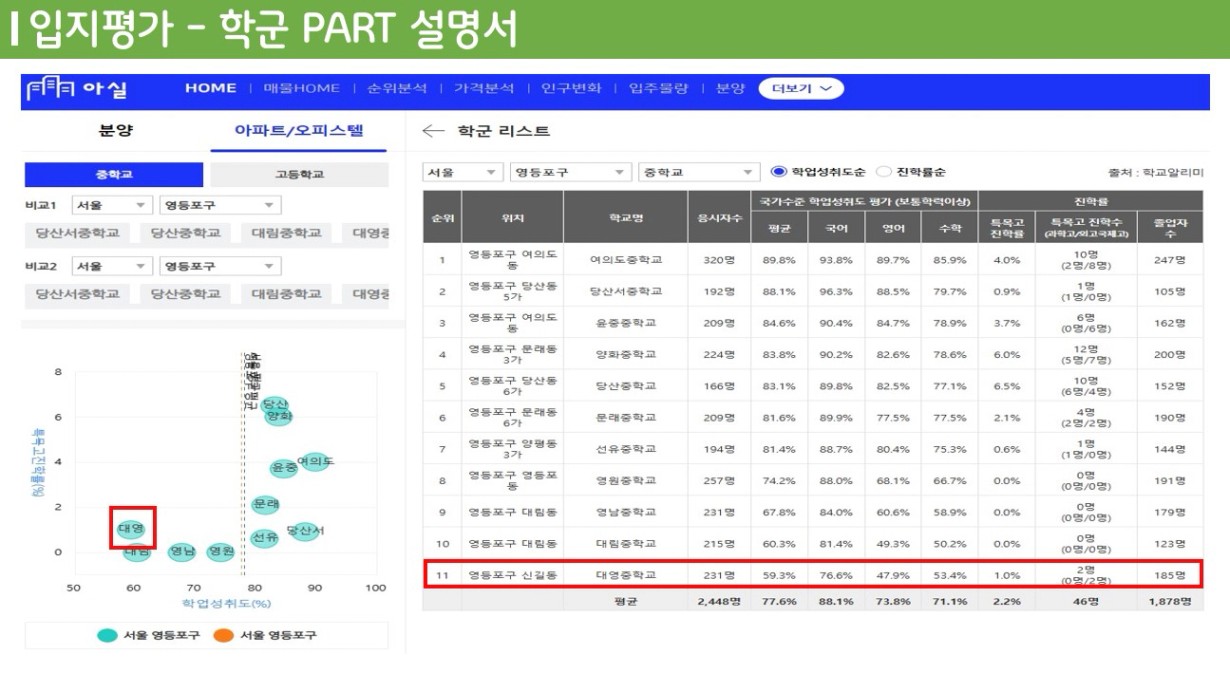The image size is (1230, 692).
Task: Click the 응시자수 column header
Action: click(x=719, y=216)
